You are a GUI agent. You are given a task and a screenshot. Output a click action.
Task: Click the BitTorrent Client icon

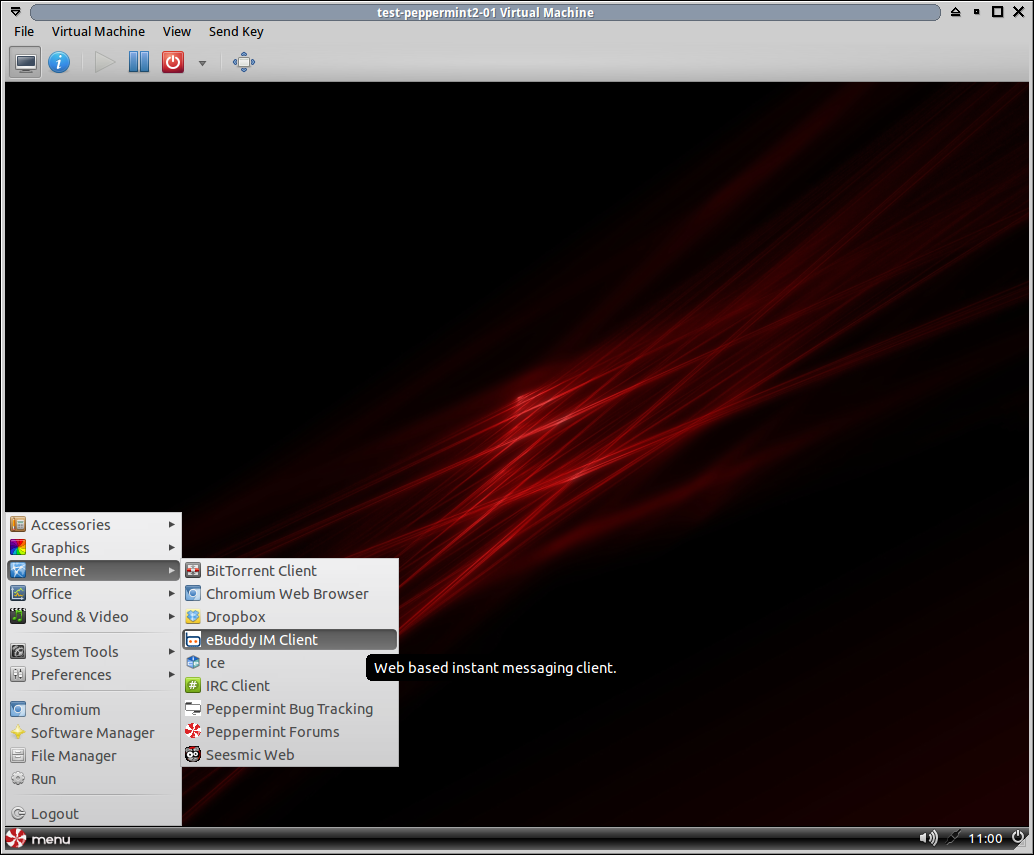(x=193, y=571)
